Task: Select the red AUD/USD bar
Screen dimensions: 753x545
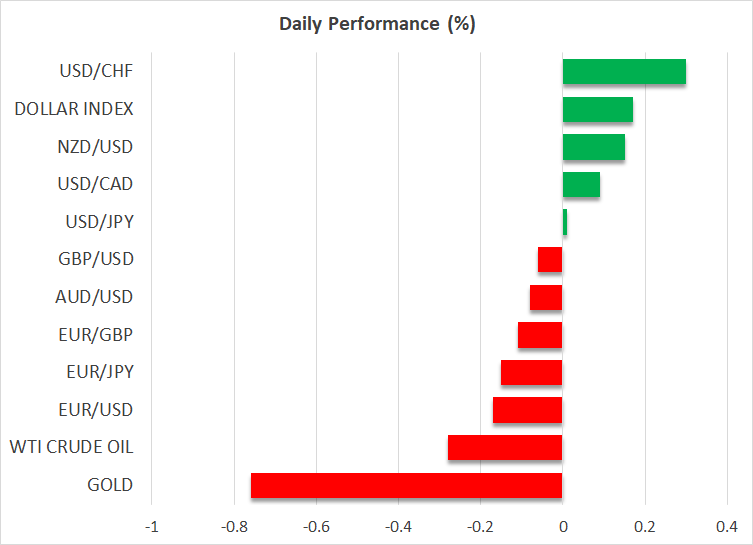Action: 546,297
